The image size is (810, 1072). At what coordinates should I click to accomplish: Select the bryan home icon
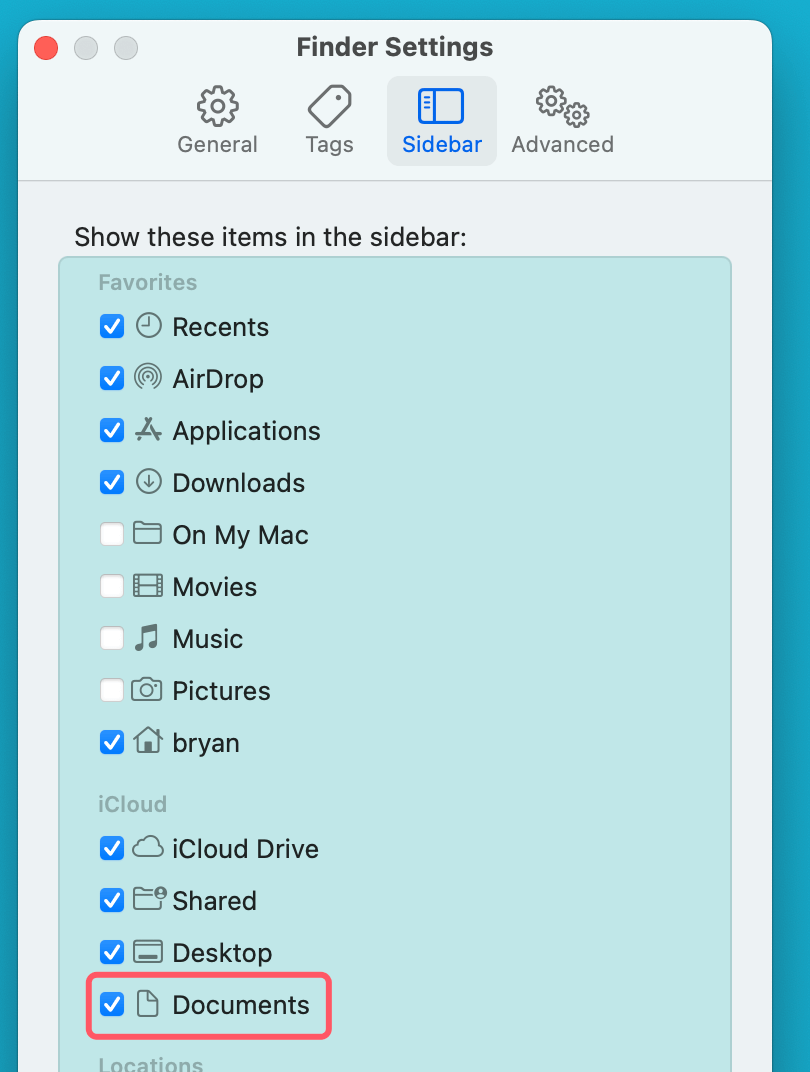point(147,742)
